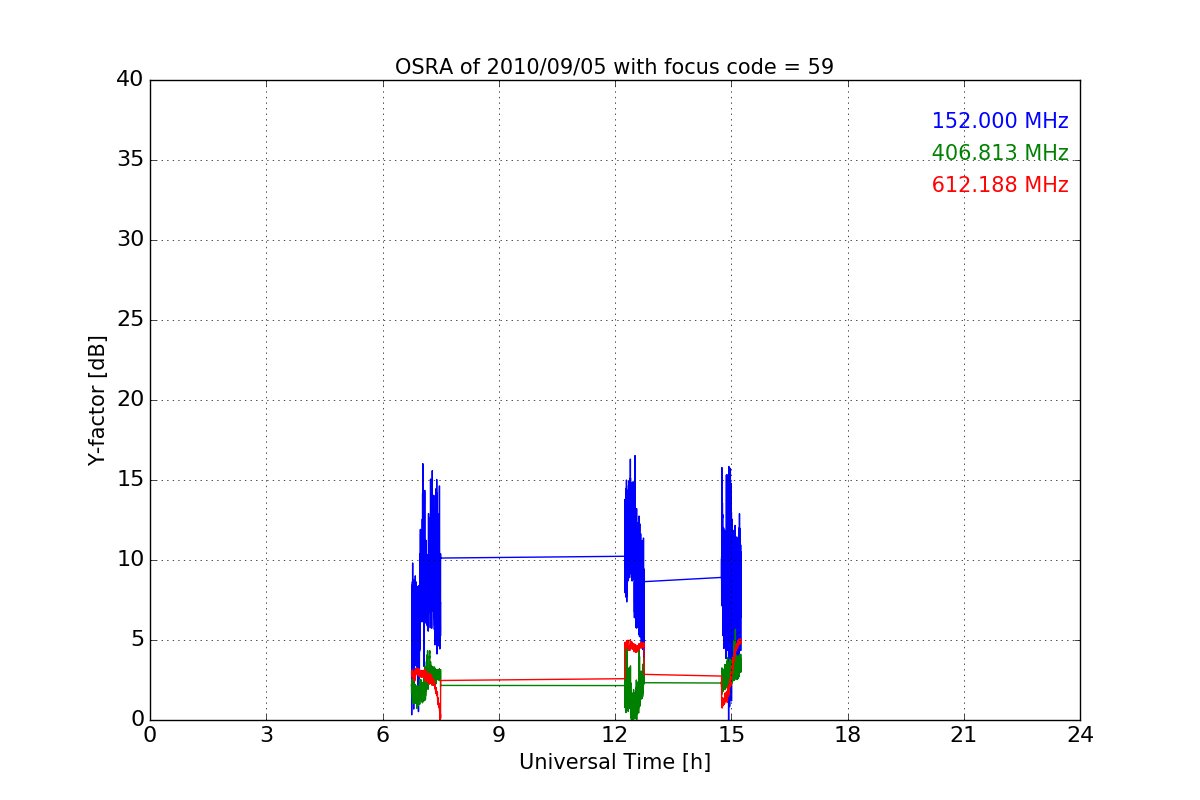Click the red data segment near 12.5 h
The height and width of the screenshot is (800, 1200).
click(635, 646)
